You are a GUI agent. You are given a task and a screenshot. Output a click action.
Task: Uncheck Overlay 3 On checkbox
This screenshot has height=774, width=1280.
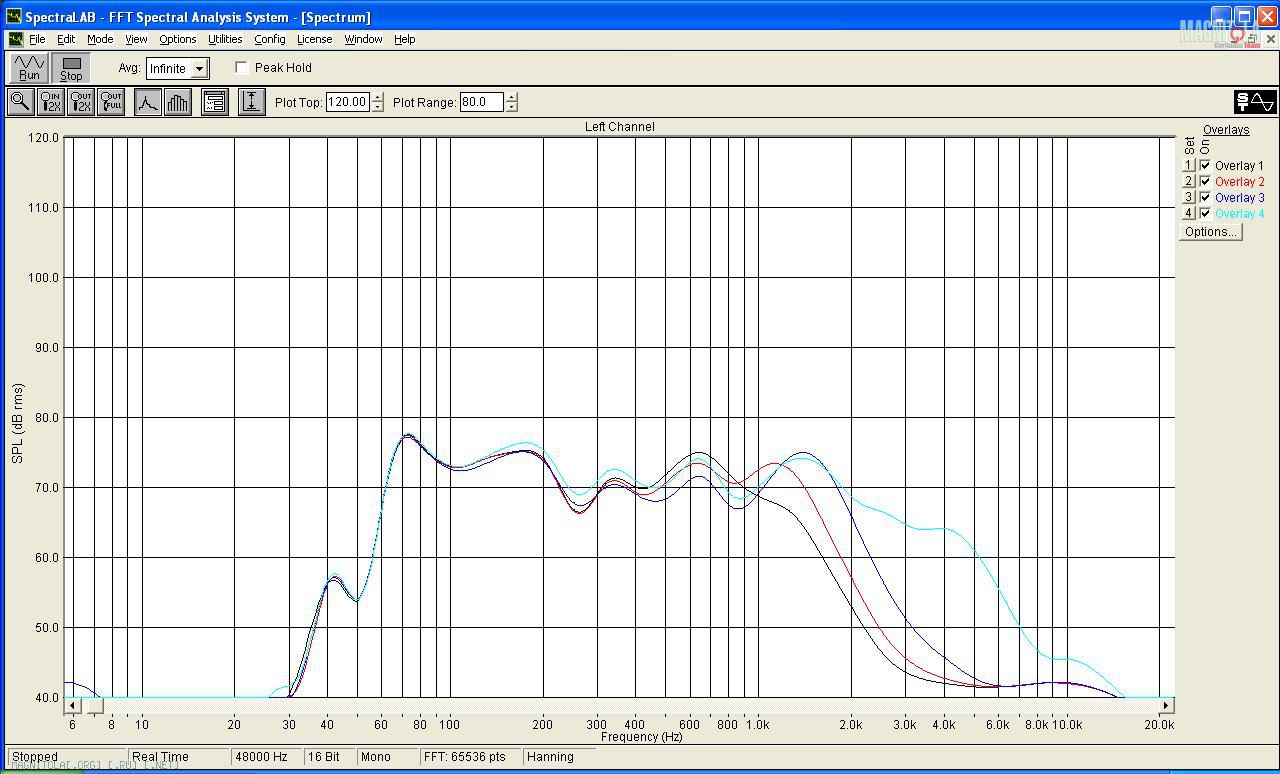[1205, 198]
